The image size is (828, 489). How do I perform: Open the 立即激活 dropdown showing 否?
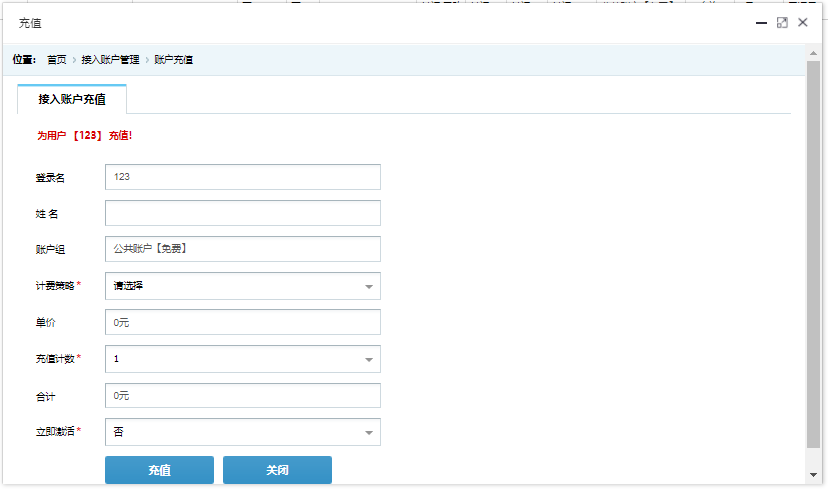[243, 432]
